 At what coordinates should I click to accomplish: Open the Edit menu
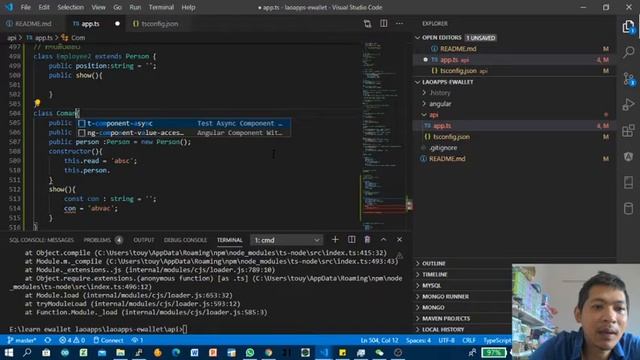[44, 7]
